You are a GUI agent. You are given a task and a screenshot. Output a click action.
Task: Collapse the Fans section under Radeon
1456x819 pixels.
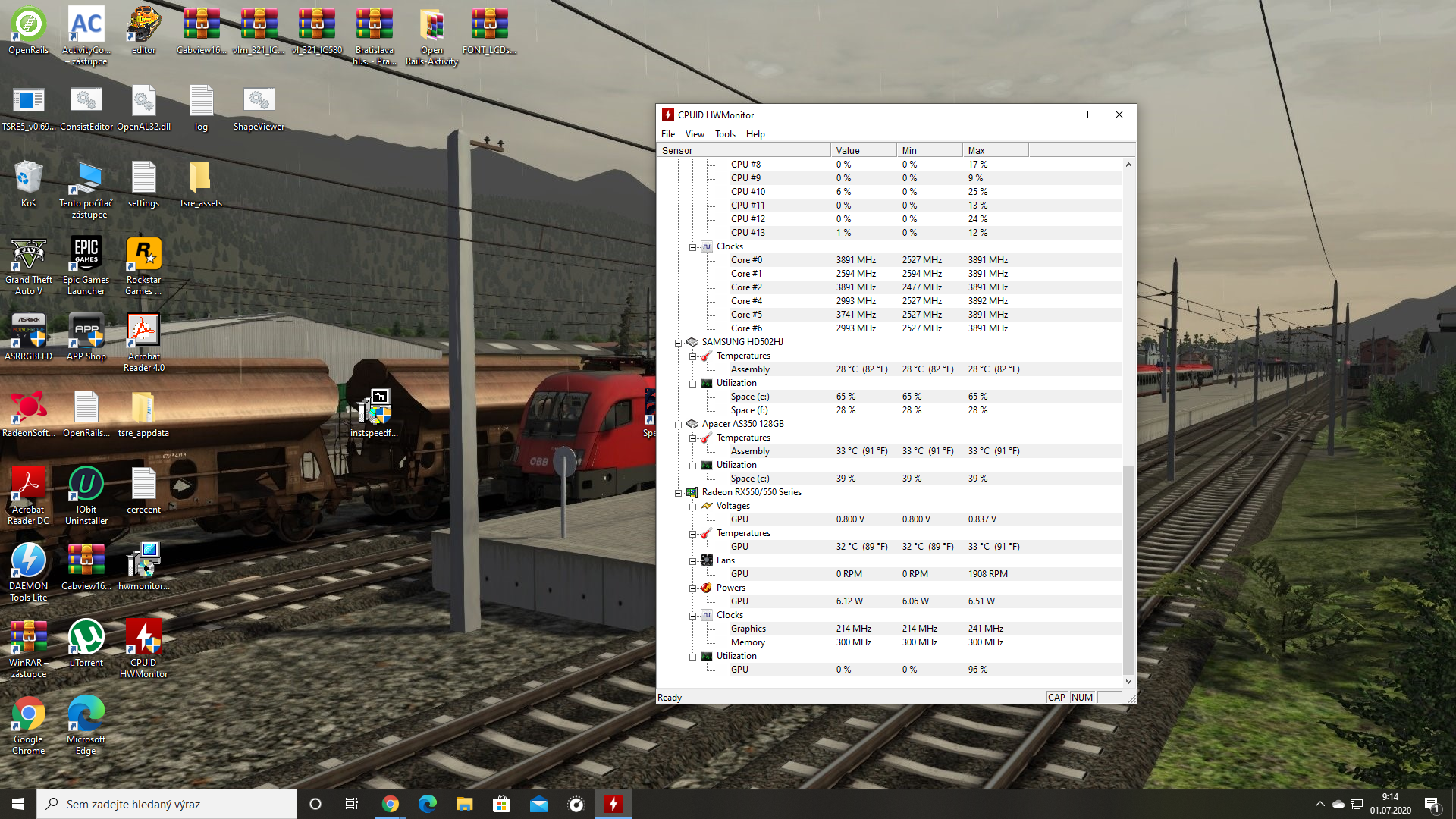692,561
